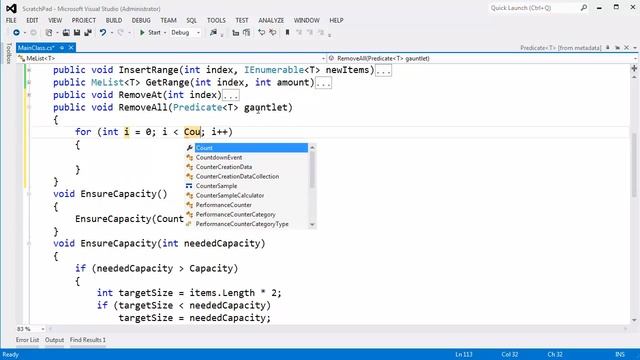640x360 pixels.
Task: Click the uncomment selection toolbar icon
Action: (273, 33)
